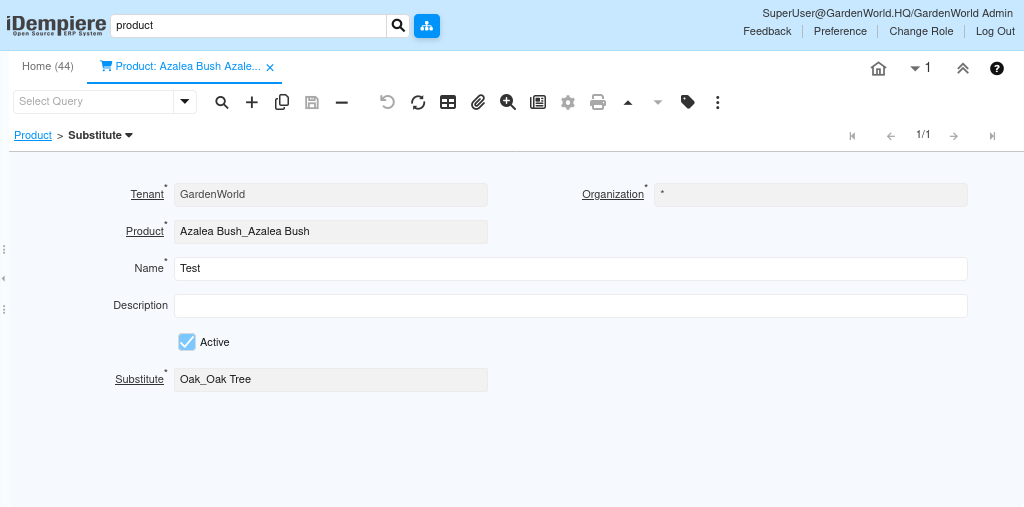Click the Copy Record icon
1024x507 pixels.
click(x=282, y=102)
